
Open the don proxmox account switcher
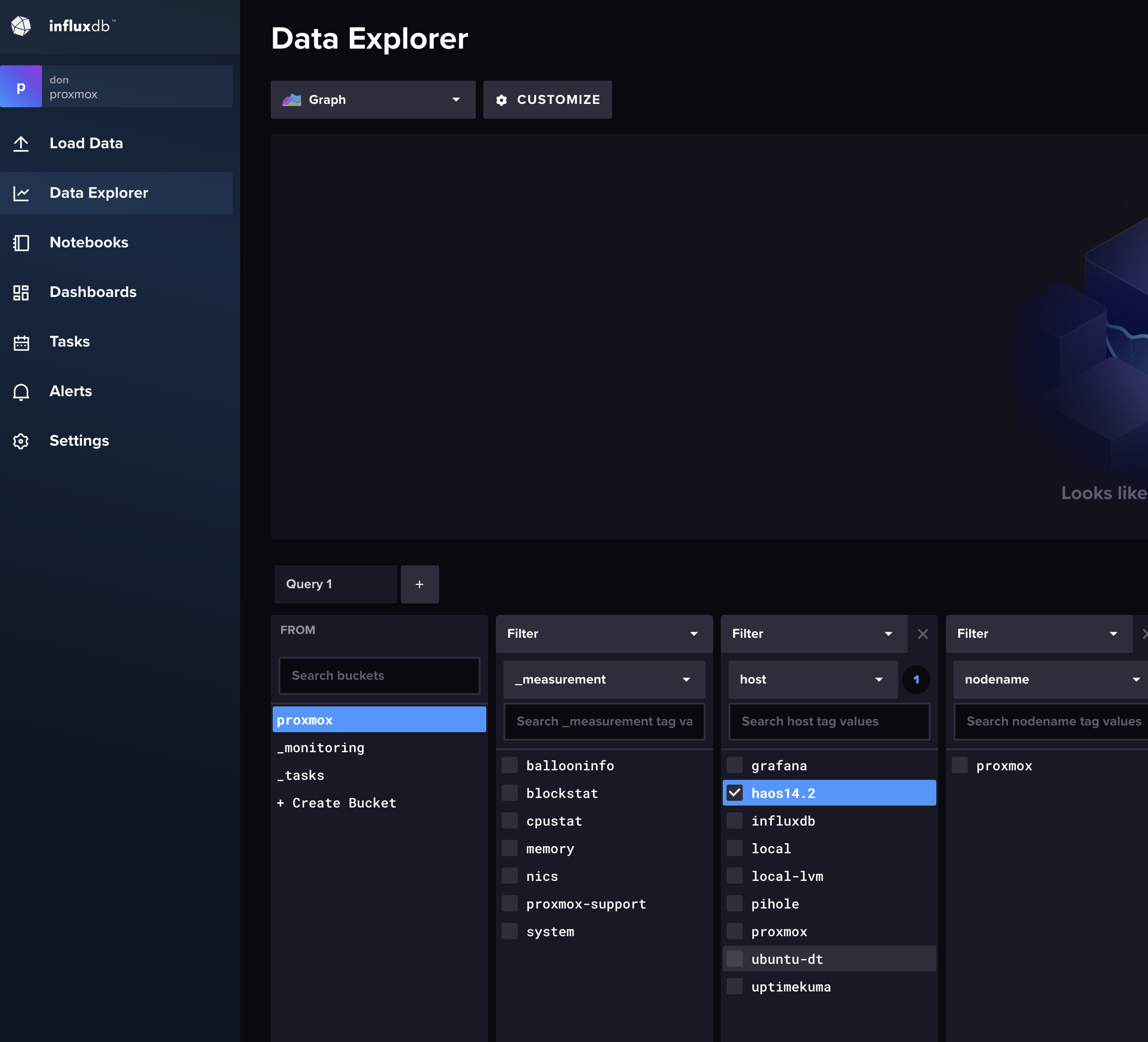(116, 87)
